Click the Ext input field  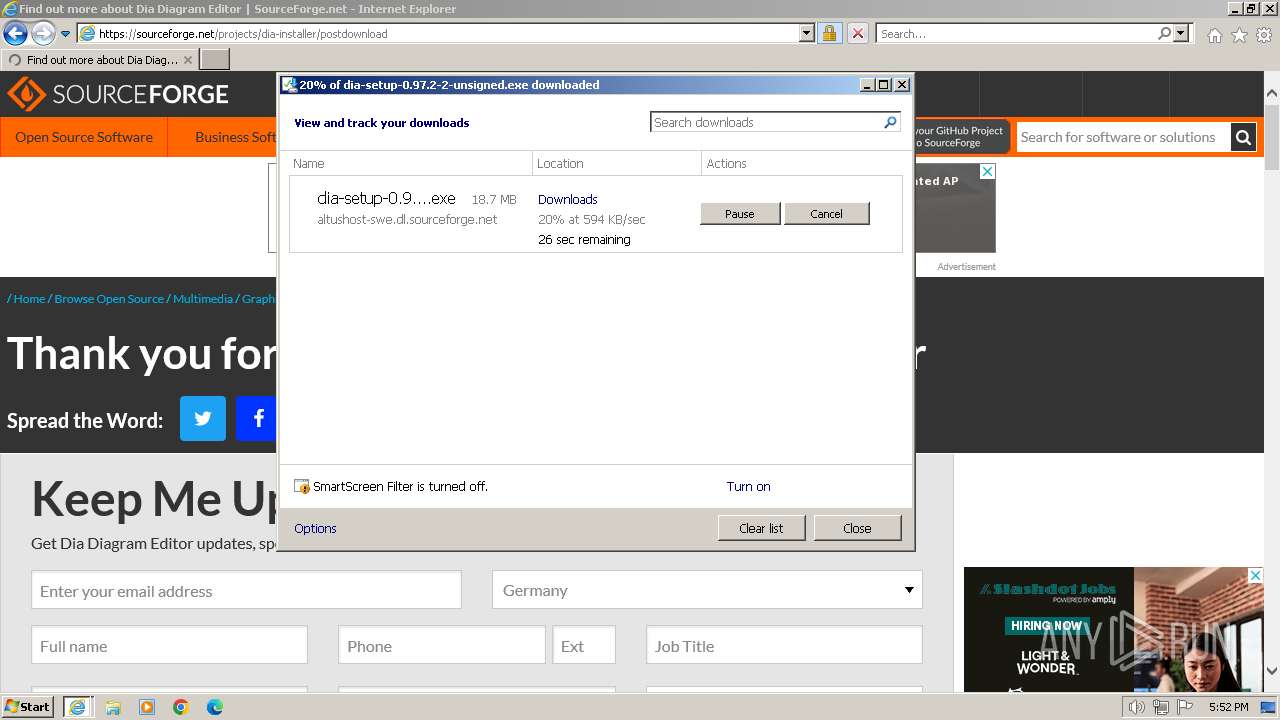584,645
